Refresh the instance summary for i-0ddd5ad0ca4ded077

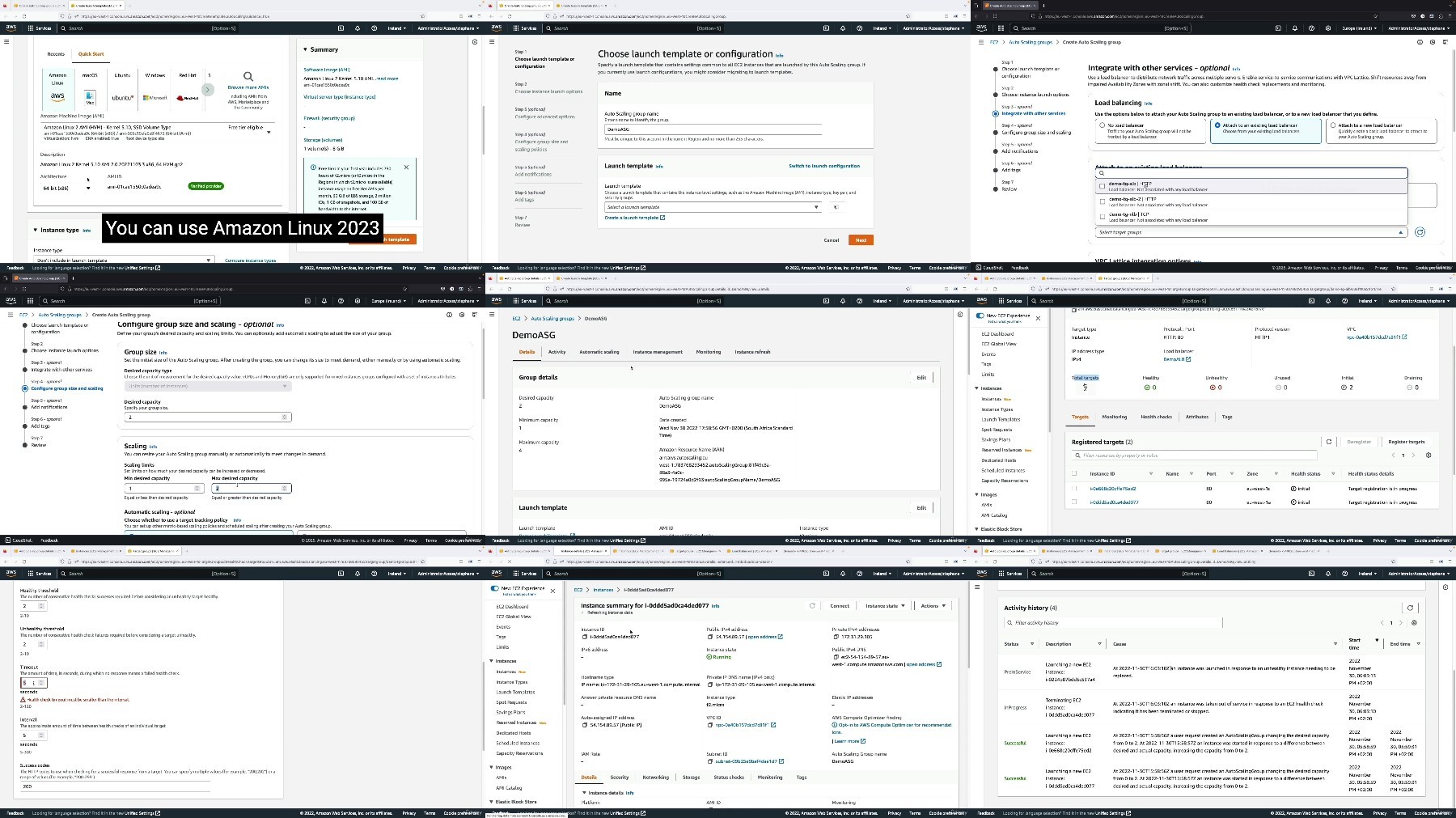coord(812,606)
